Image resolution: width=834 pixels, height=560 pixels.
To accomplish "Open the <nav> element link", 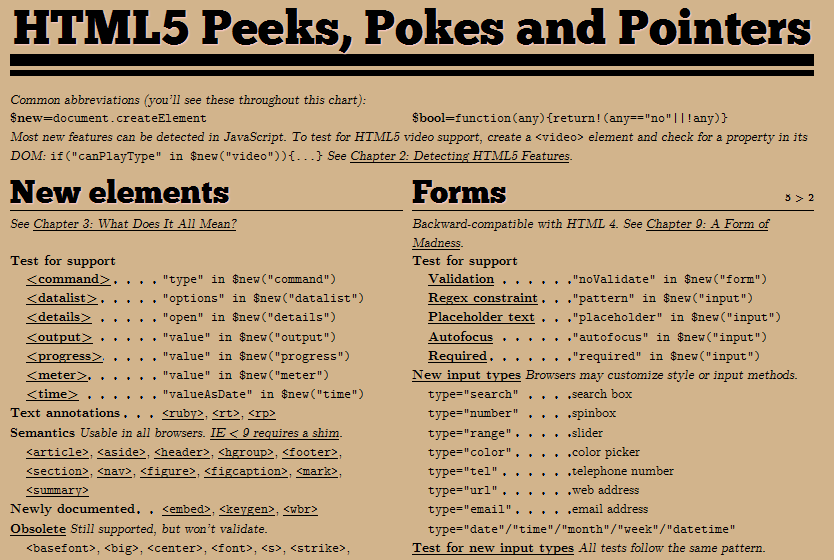I will click(x=114, y=472).
